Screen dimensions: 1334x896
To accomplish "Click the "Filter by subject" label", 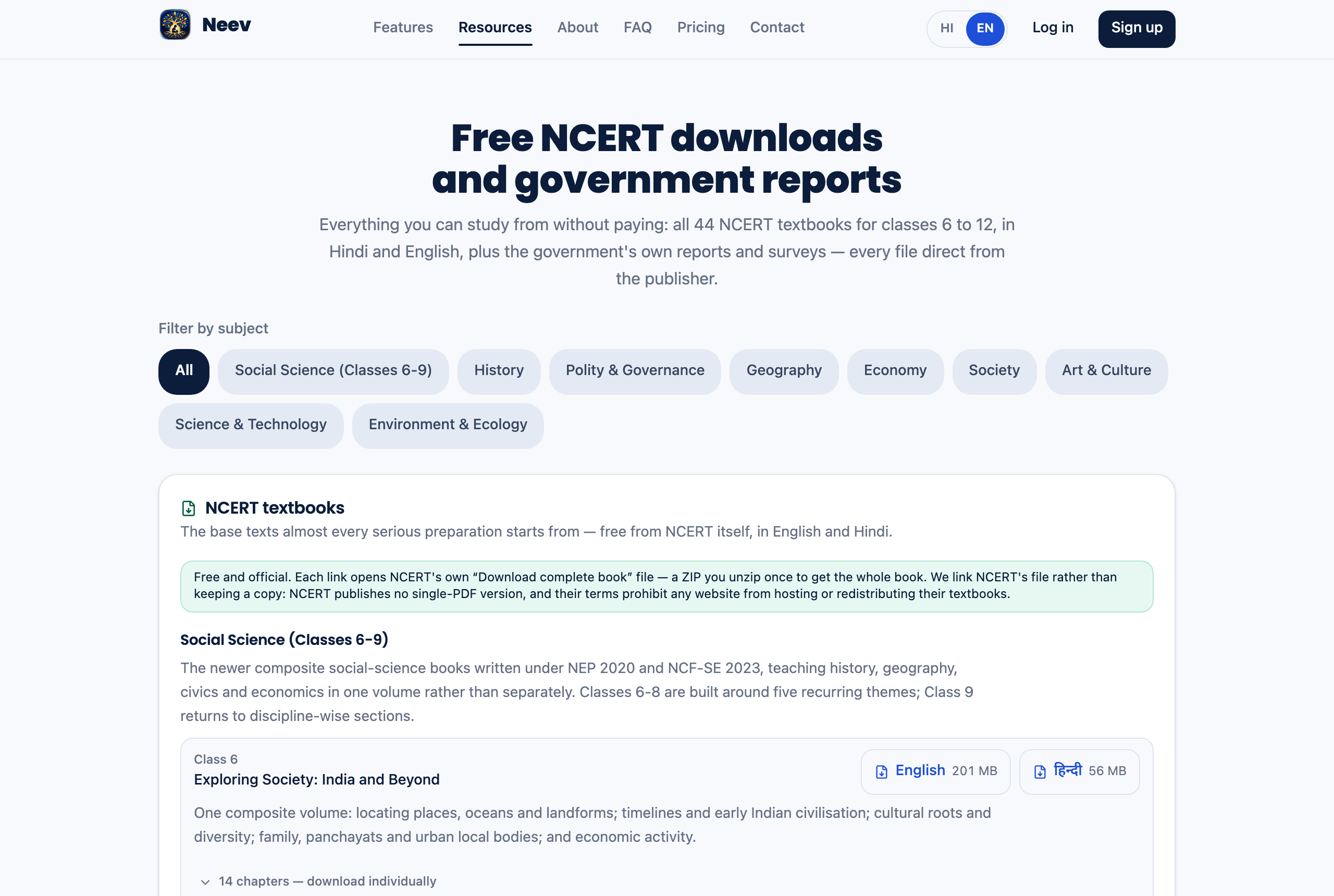I will pos(213,329).
